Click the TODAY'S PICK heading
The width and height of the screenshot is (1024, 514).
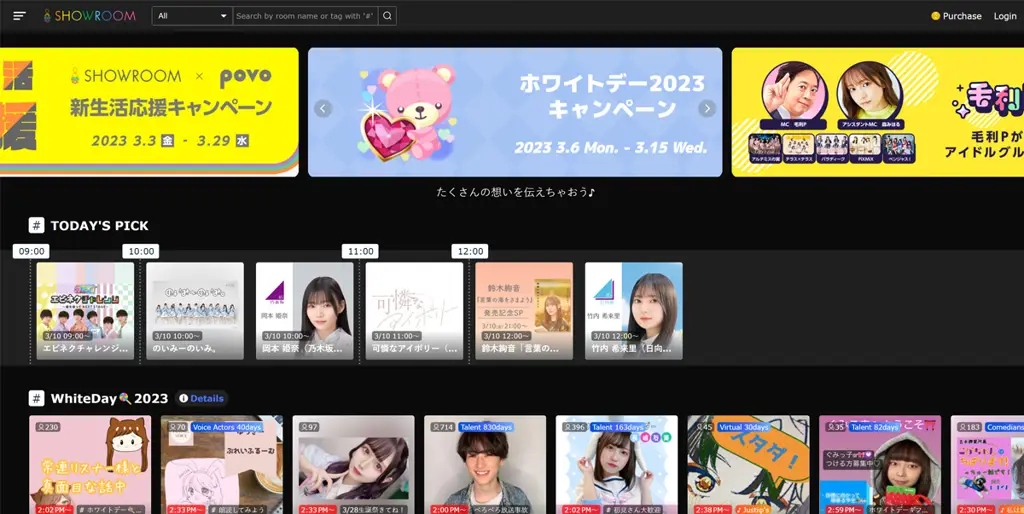pyautogui.click(x=99, y=226)
